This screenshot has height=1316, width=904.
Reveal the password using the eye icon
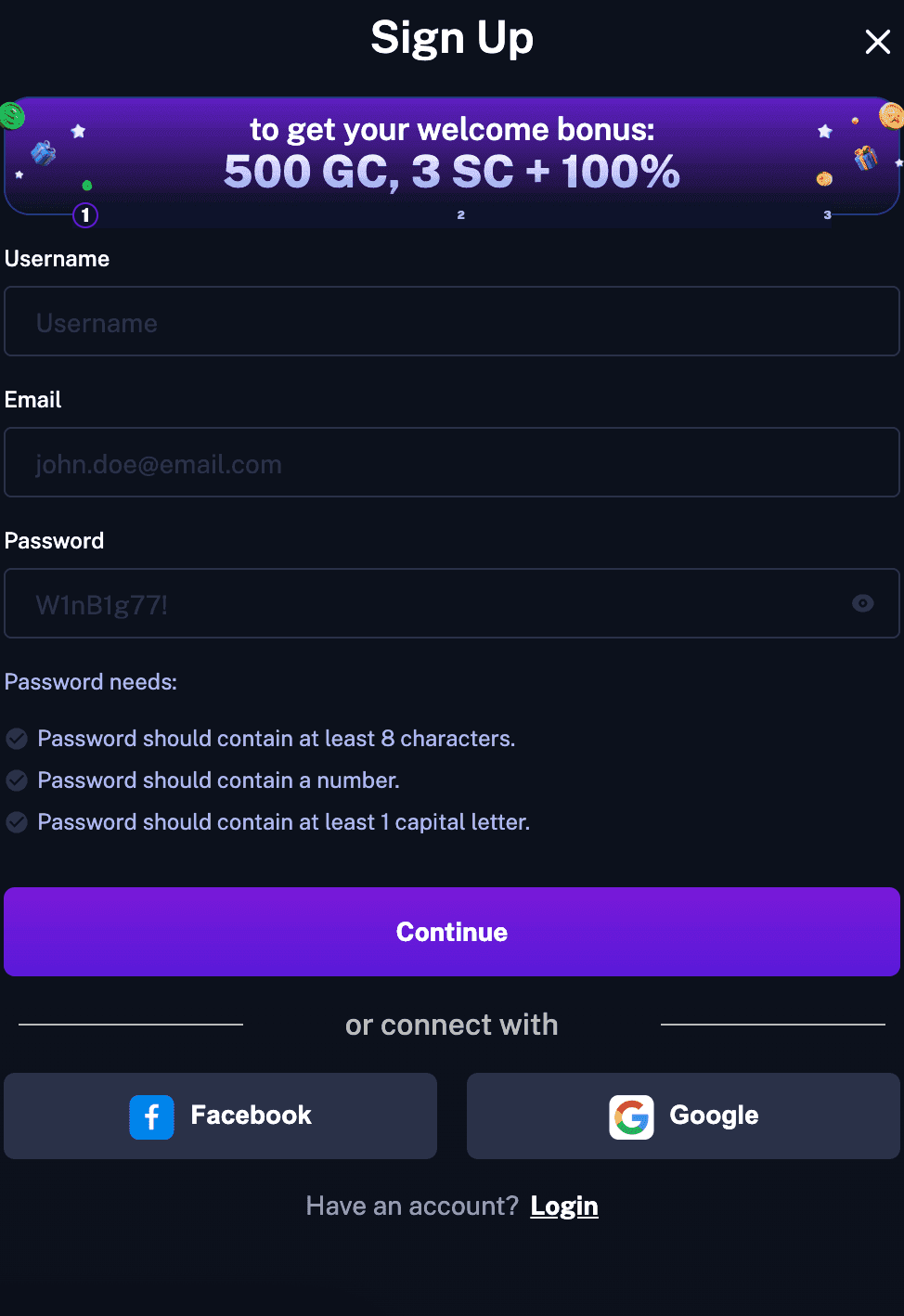pyautogui.click(x=863, y=603)
